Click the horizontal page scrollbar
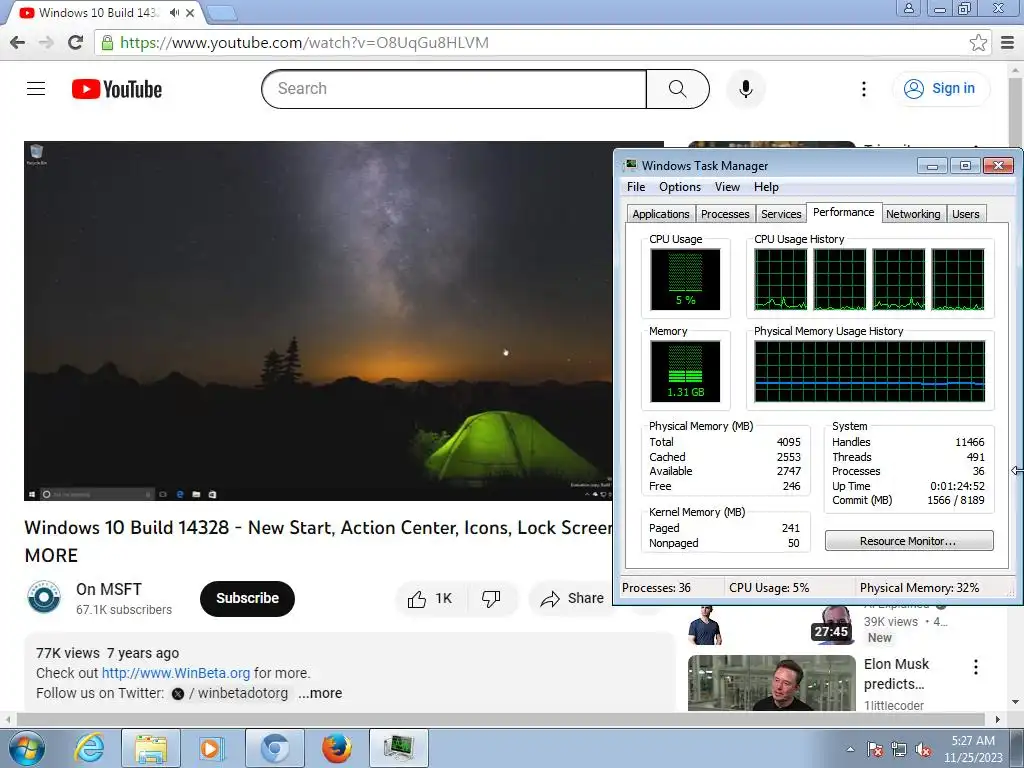 (x=500, y=719)
